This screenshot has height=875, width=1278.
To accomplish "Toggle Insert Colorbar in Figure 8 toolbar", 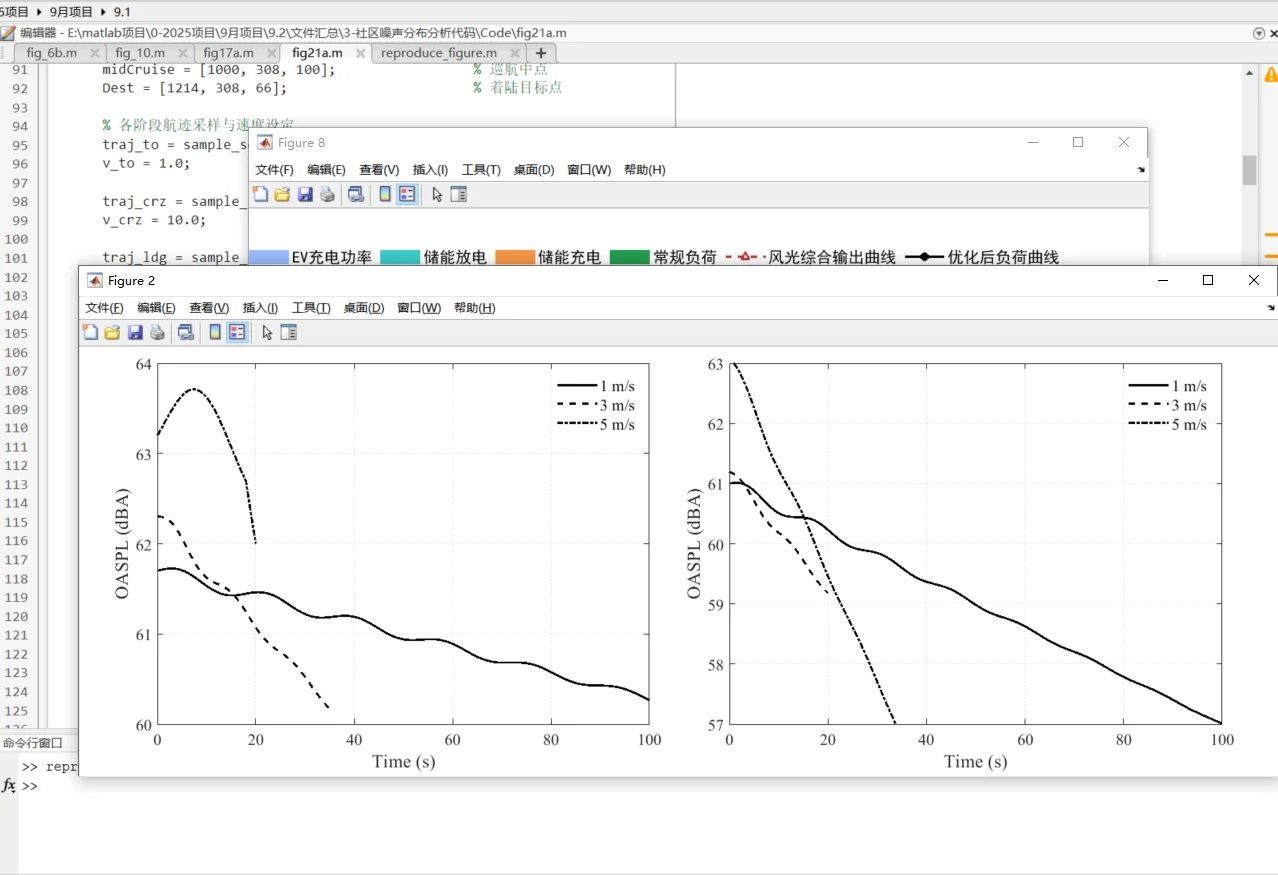I will point(385,194).
